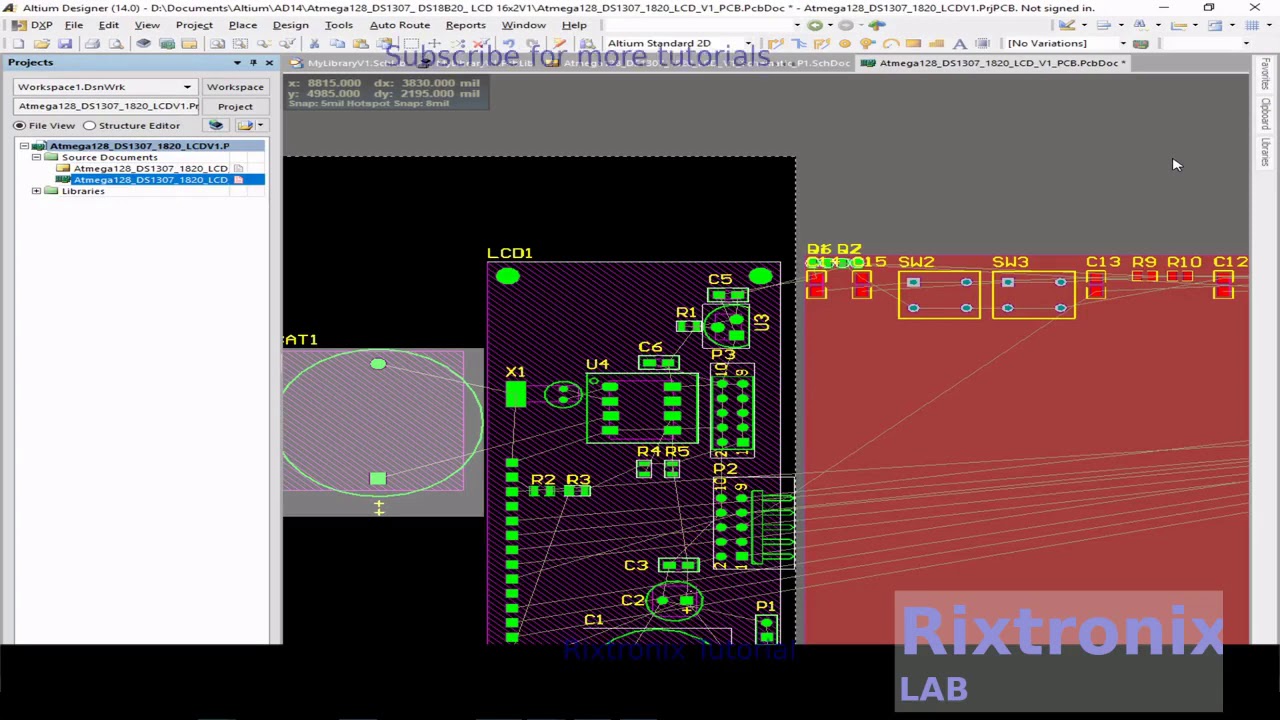Screen dimensions: 1280x720
Task: Click the Copy icon in toolbar
Action: point(338,44)
